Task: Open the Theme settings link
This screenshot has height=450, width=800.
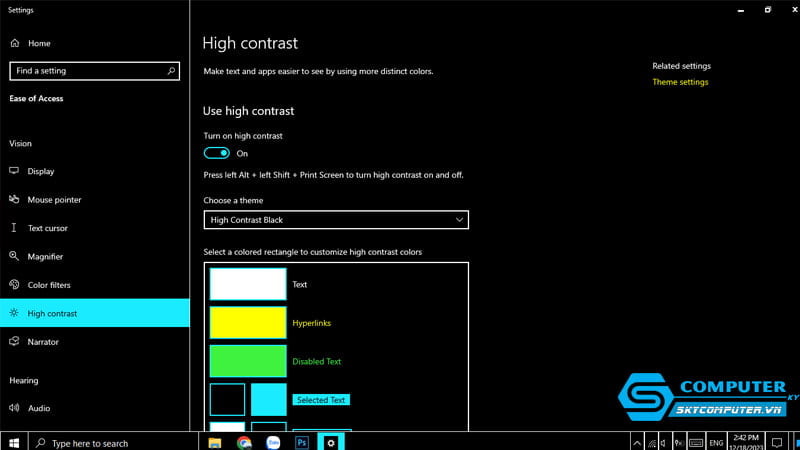Action: 680,82
